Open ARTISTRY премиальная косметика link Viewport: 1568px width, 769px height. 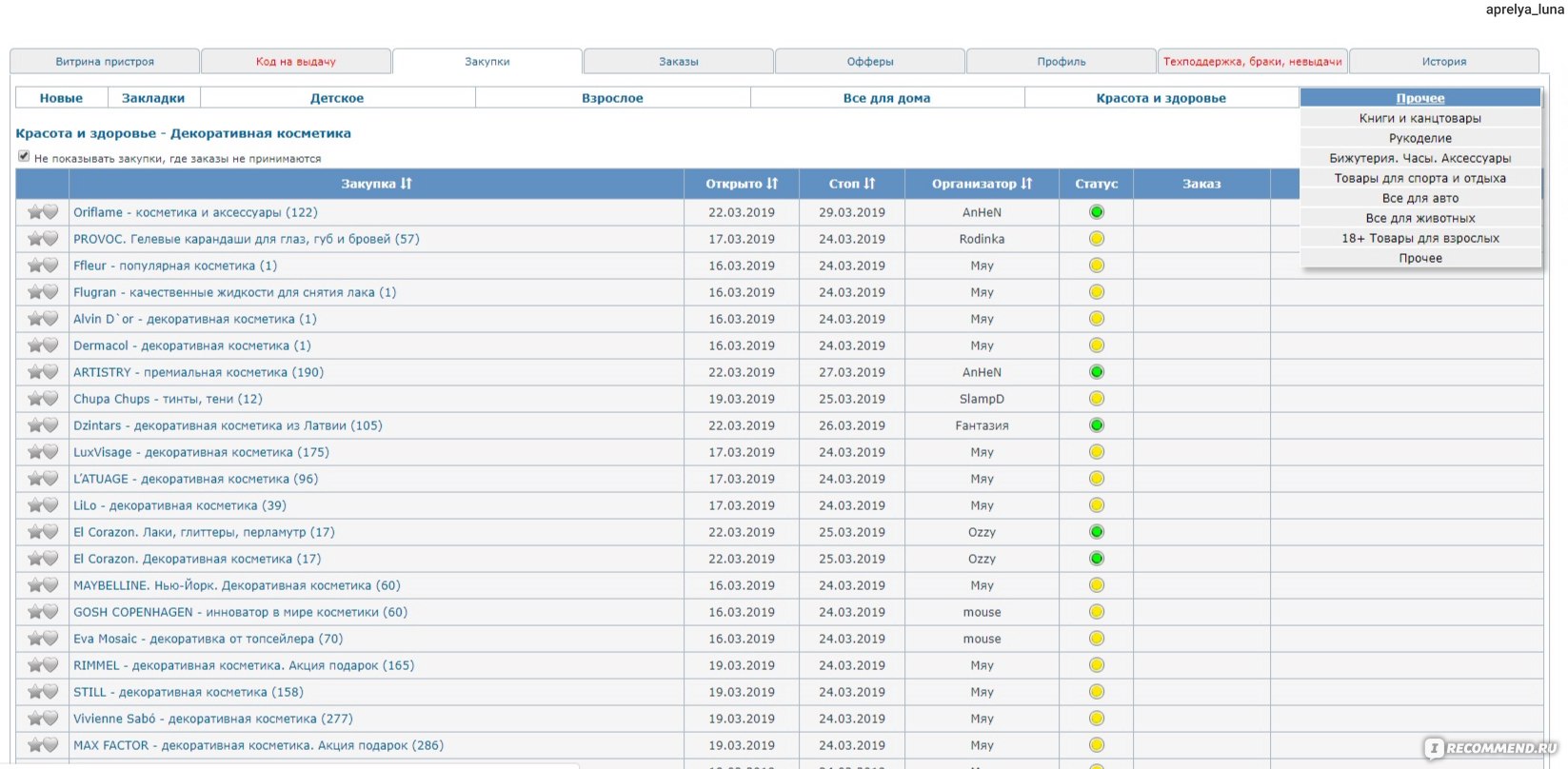(198, 372)
